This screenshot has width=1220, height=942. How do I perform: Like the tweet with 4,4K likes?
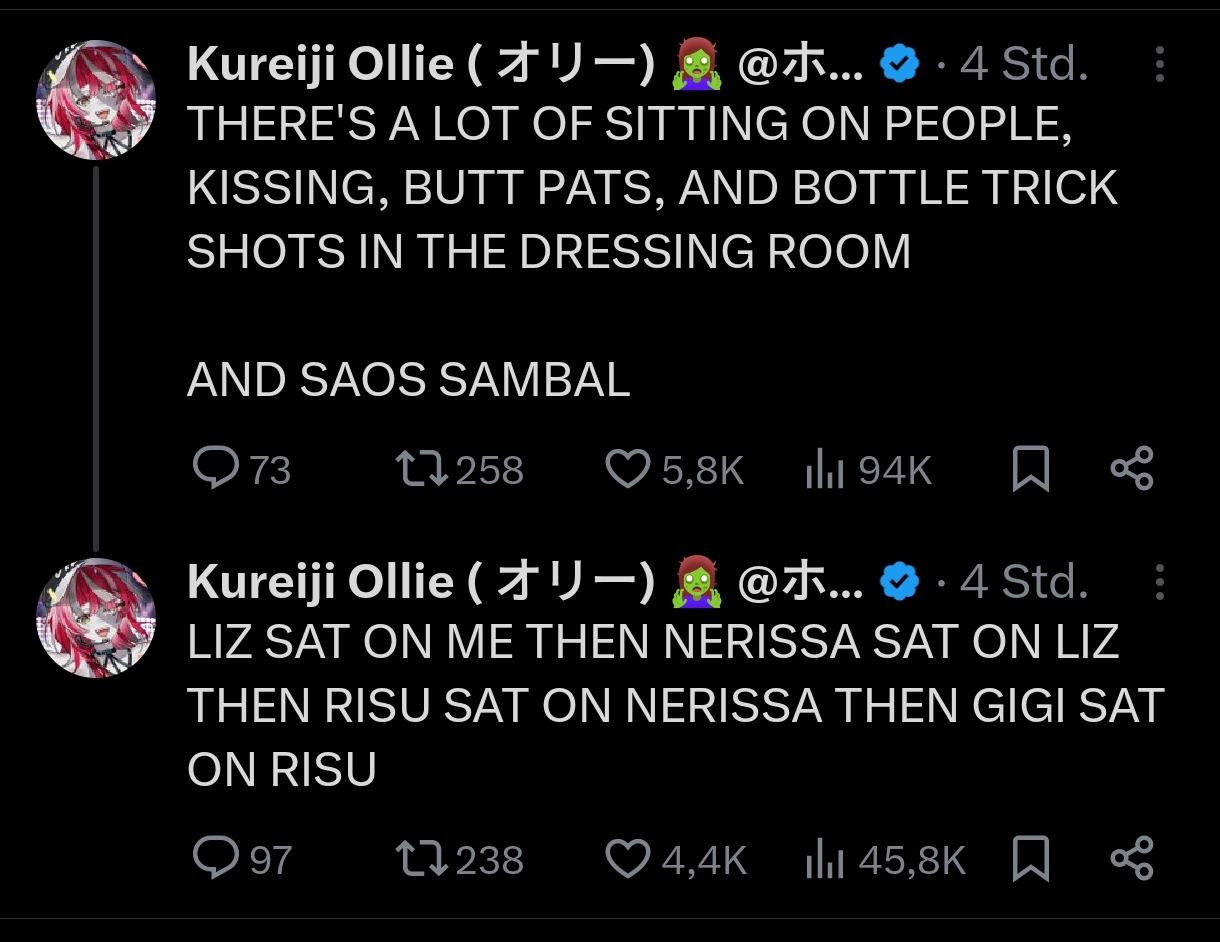629,859
